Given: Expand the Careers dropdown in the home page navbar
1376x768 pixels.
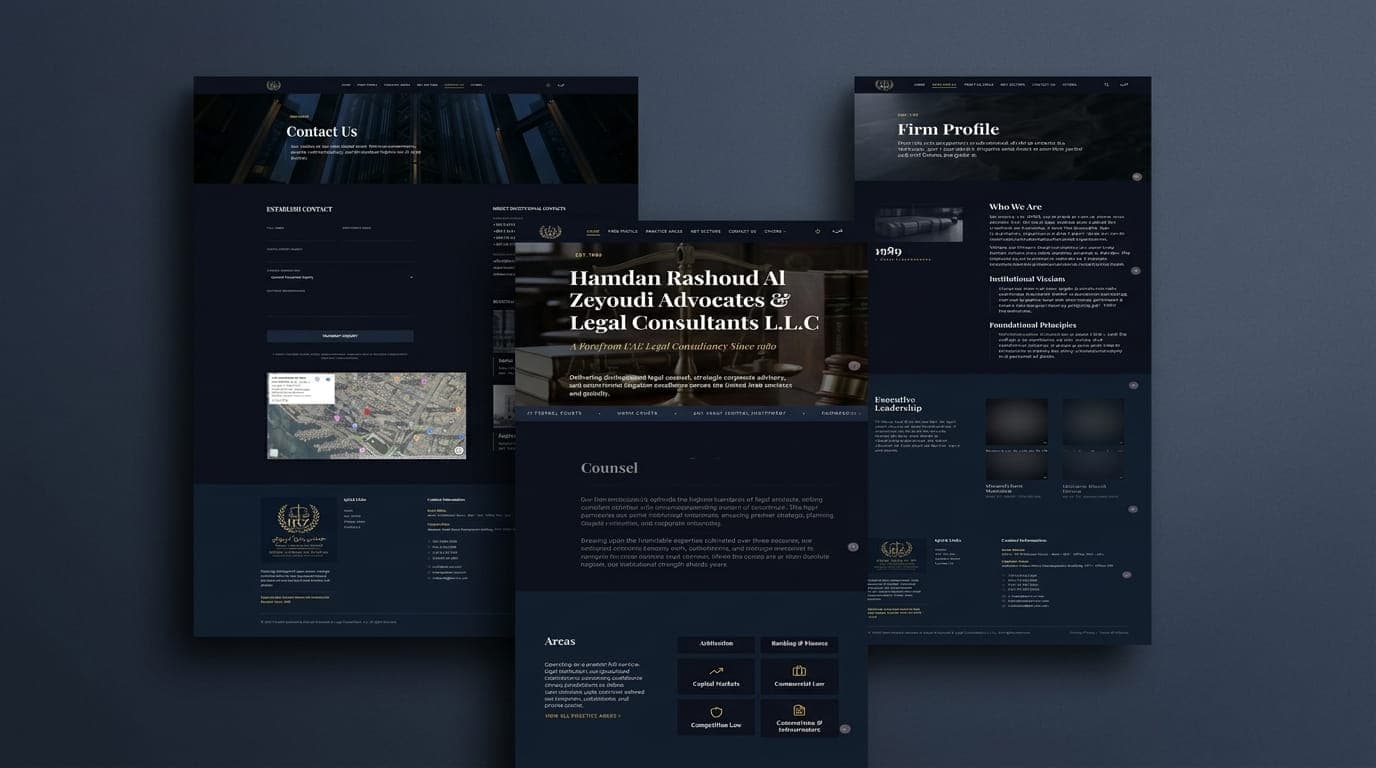Looking at the screenshot, I should (775, 232).
